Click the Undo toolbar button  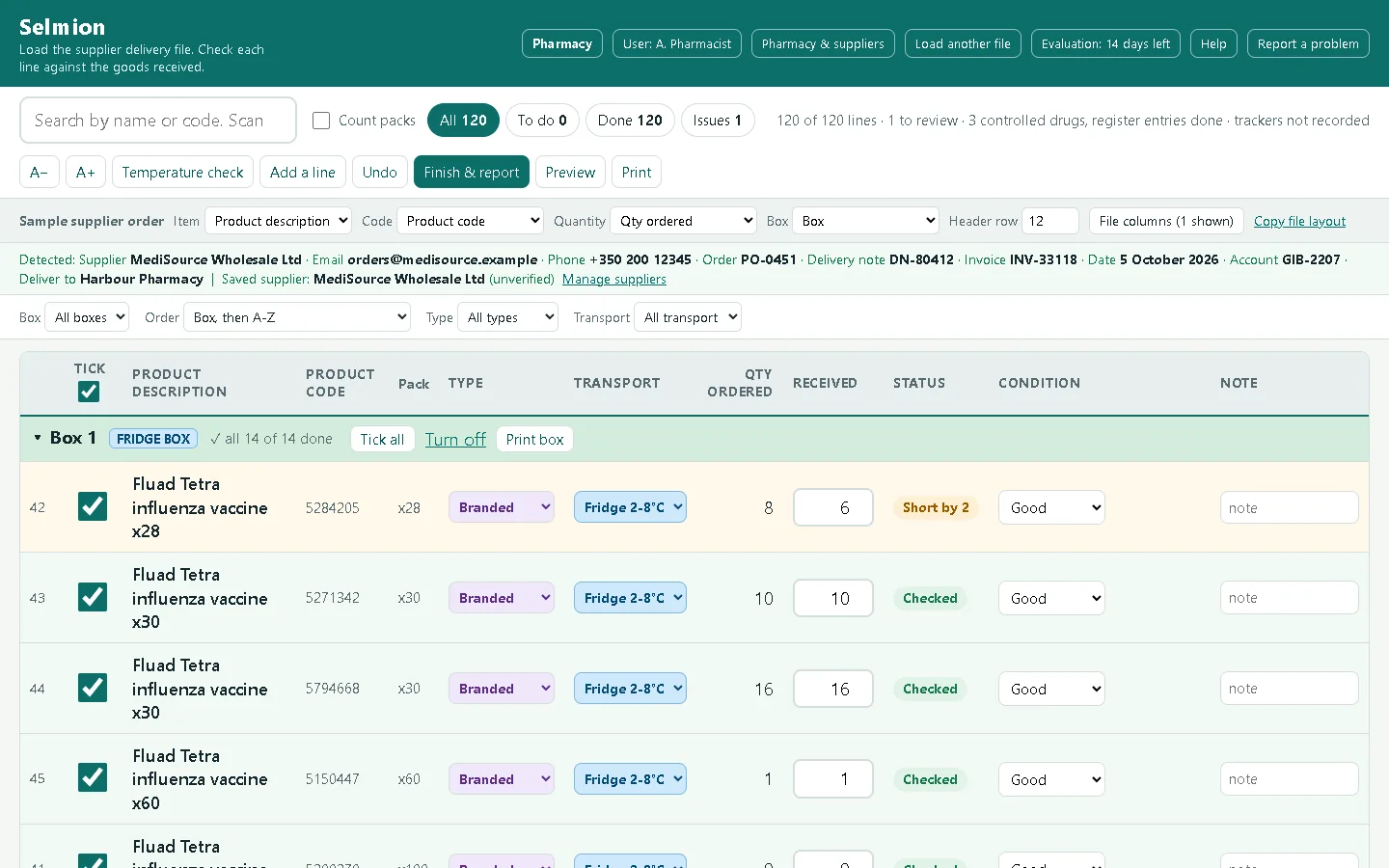(380, 172)
